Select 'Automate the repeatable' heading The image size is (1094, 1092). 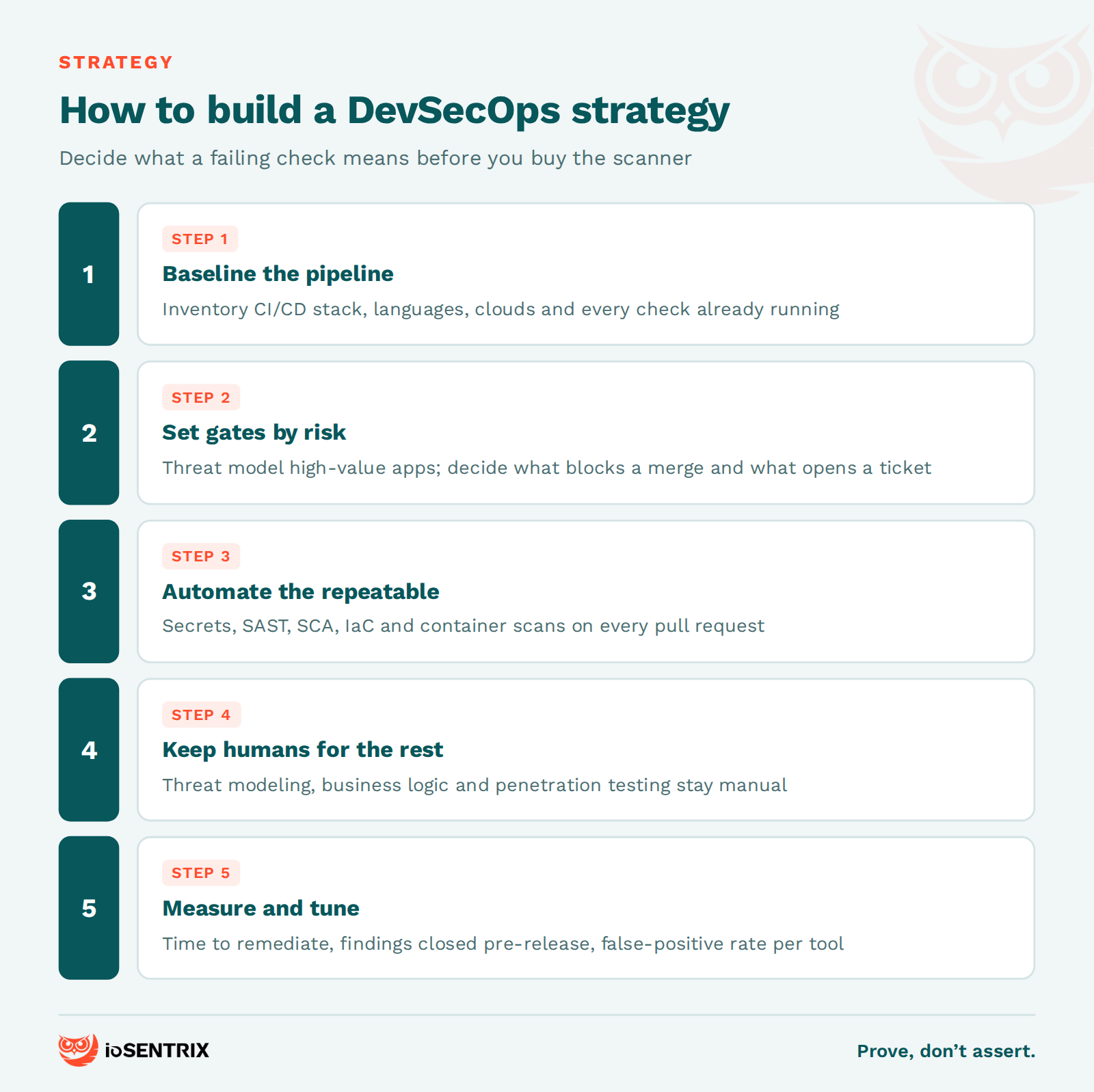click(301, 591)
